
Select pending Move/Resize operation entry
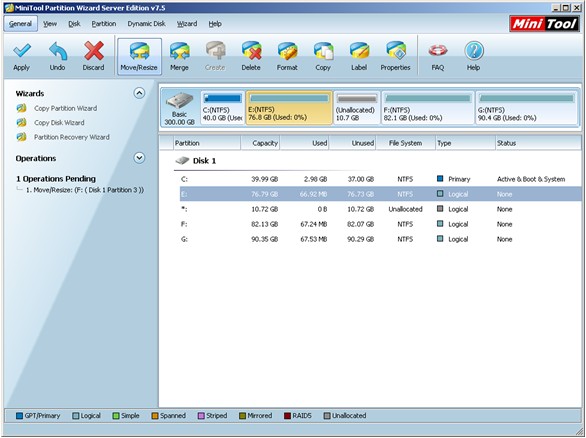(85, 190)
